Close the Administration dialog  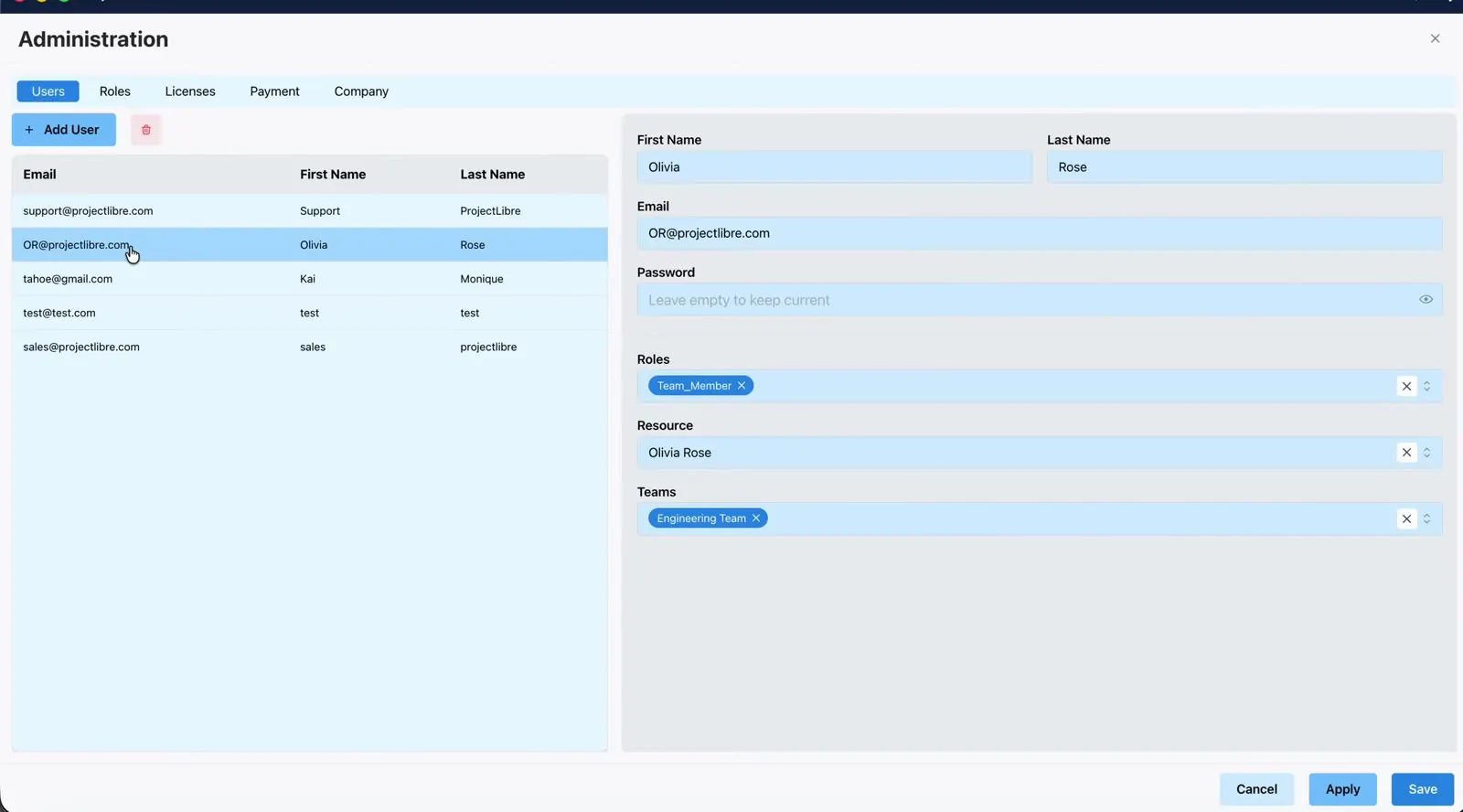click(1435, 38)
